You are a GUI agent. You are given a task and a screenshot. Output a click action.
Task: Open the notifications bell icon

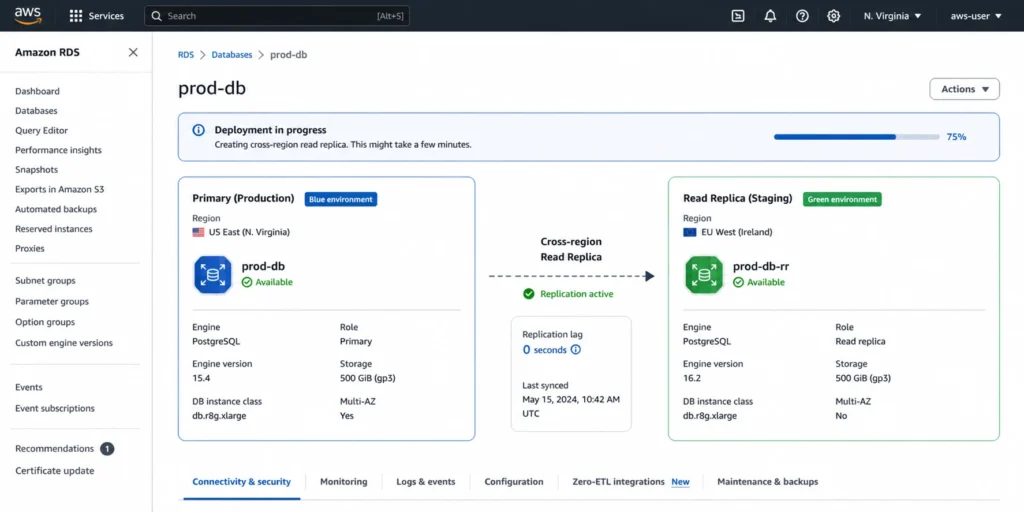770,16
